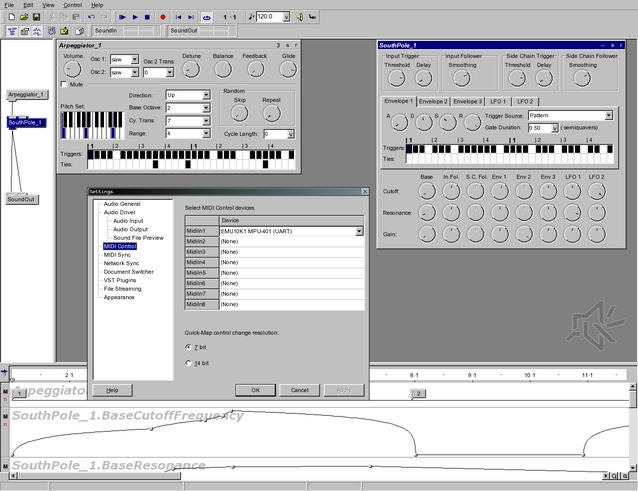Open file using the folder icon
Viewport: 638px width, 491px height.
(x=22, y=17)
